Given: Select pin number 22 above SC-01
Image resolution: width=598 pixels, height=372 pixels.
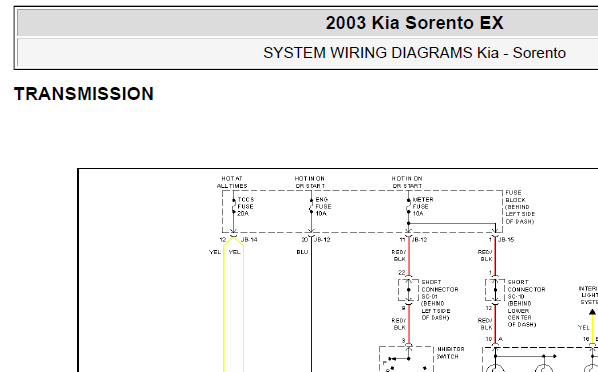Looking at the screenshot, I should point(402,272).
